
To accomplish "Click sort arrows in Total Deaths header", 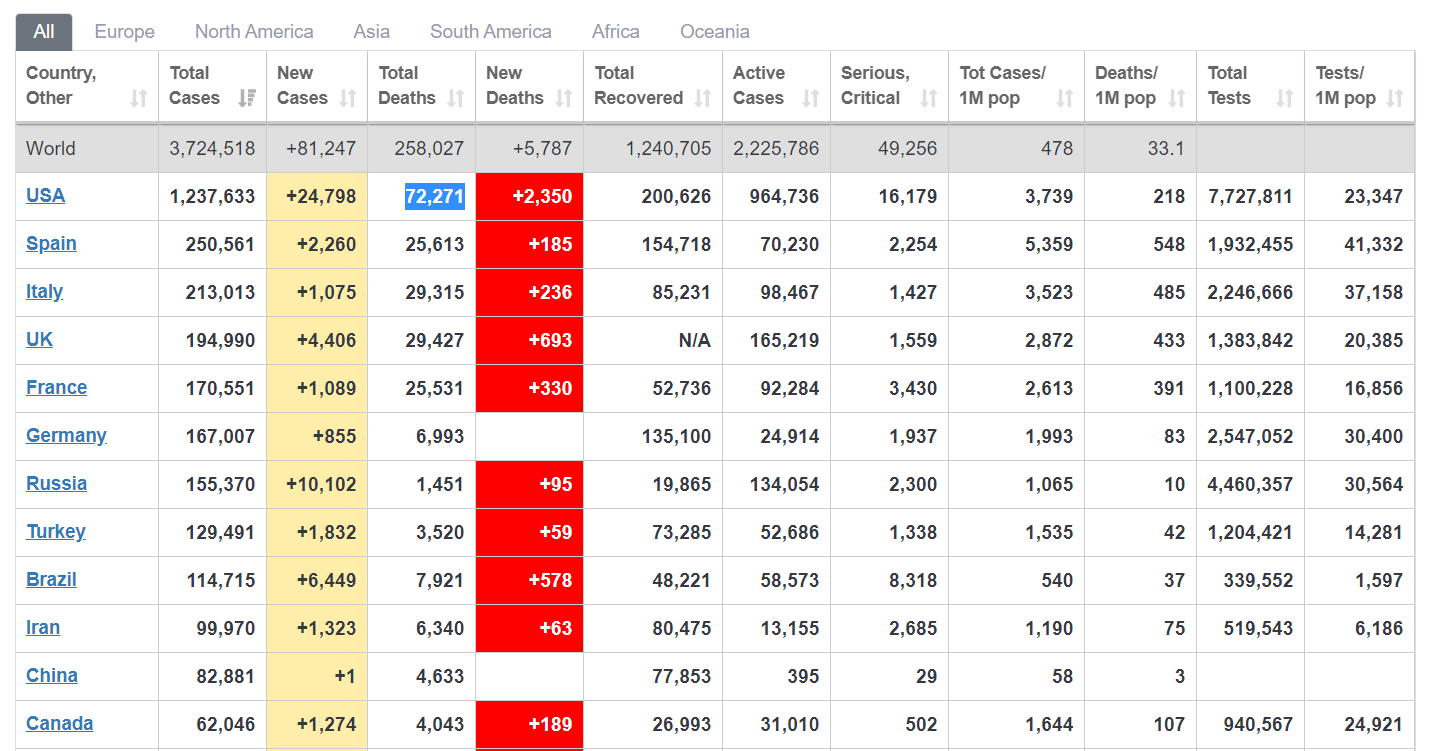I will coord(456,98).
